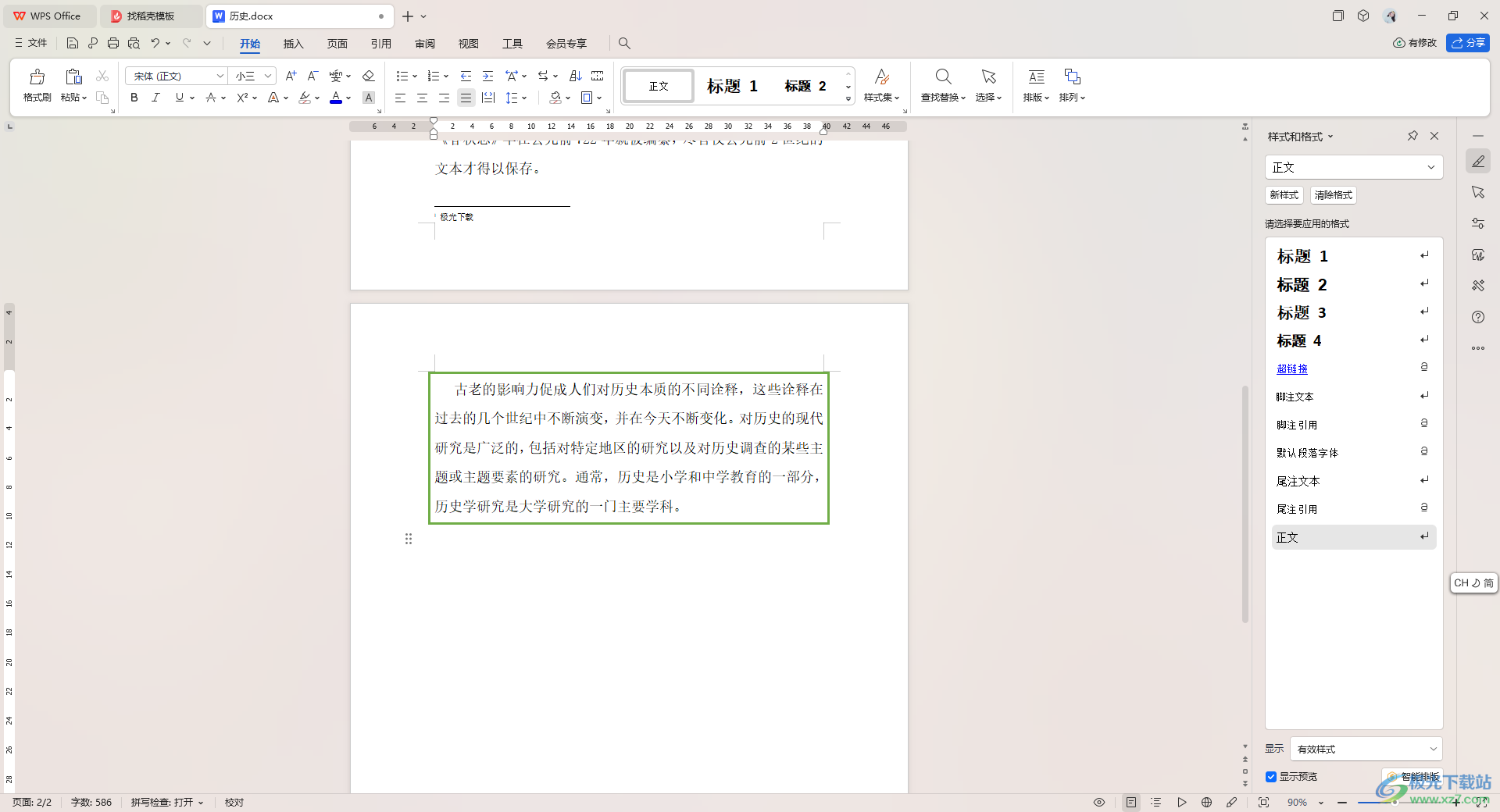Toggle character shading A button
Screen dimensions: 1500x812
coord(369,98)
